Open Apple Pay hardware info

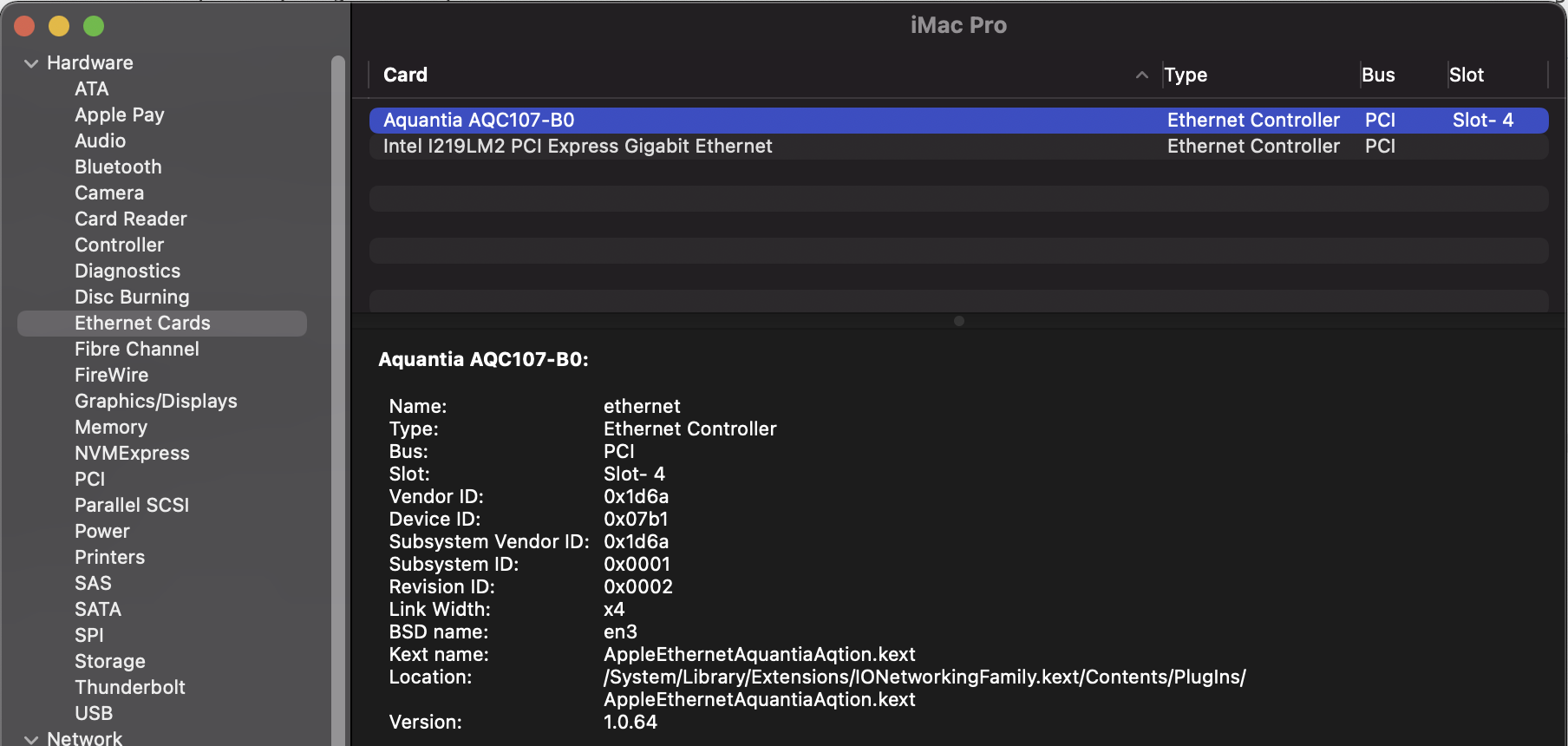pyautogui.click(x=119, y=115)
